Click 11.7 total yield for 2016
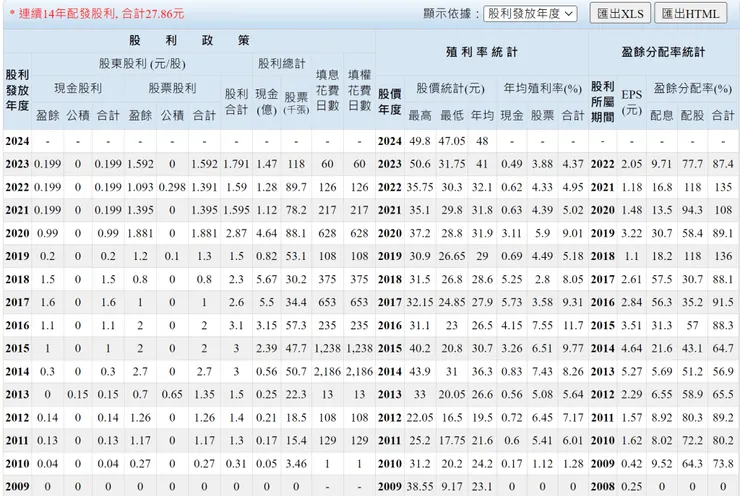 [572, 325]
